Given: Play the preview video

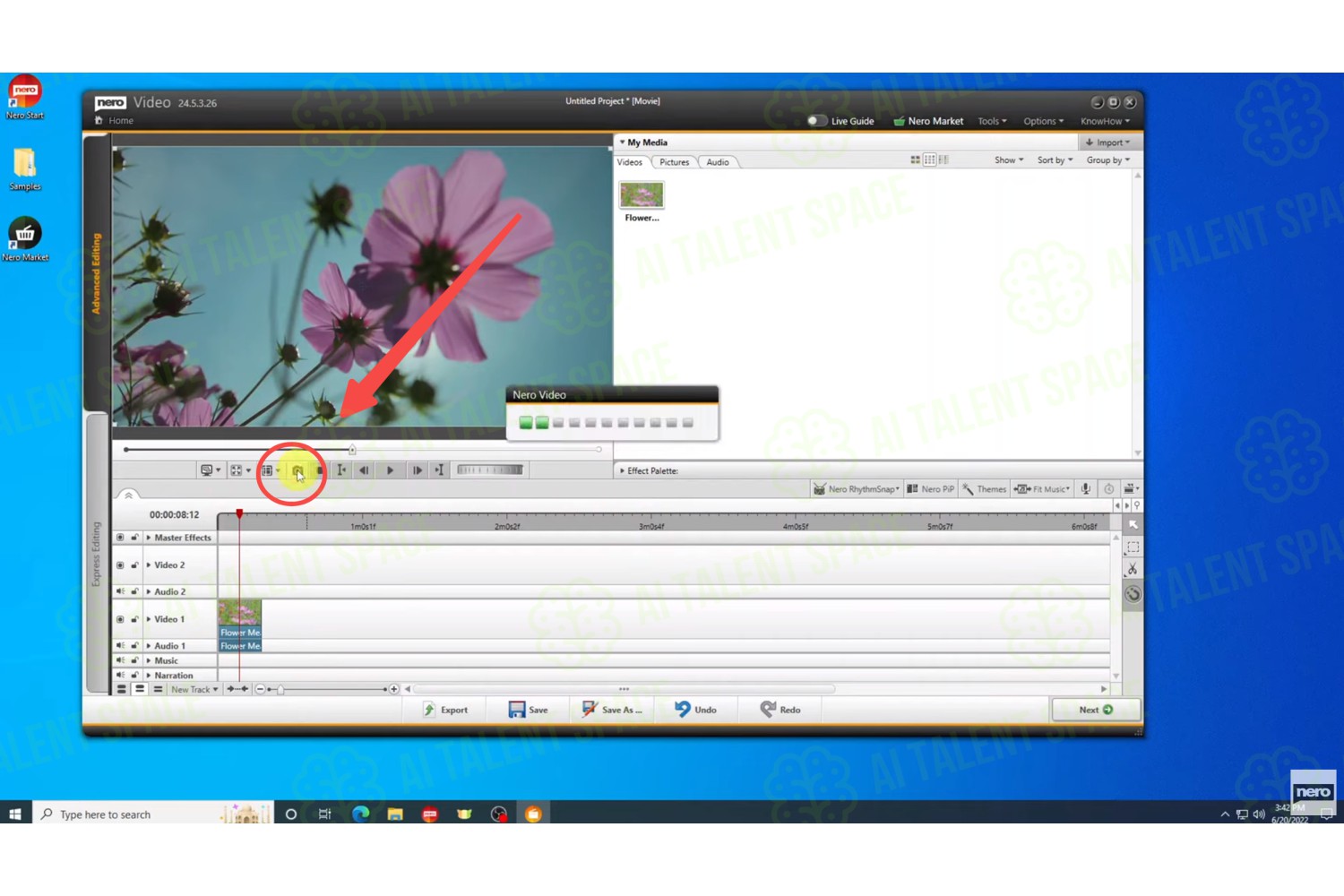Looking at the screenshot, I should [390, 470].
